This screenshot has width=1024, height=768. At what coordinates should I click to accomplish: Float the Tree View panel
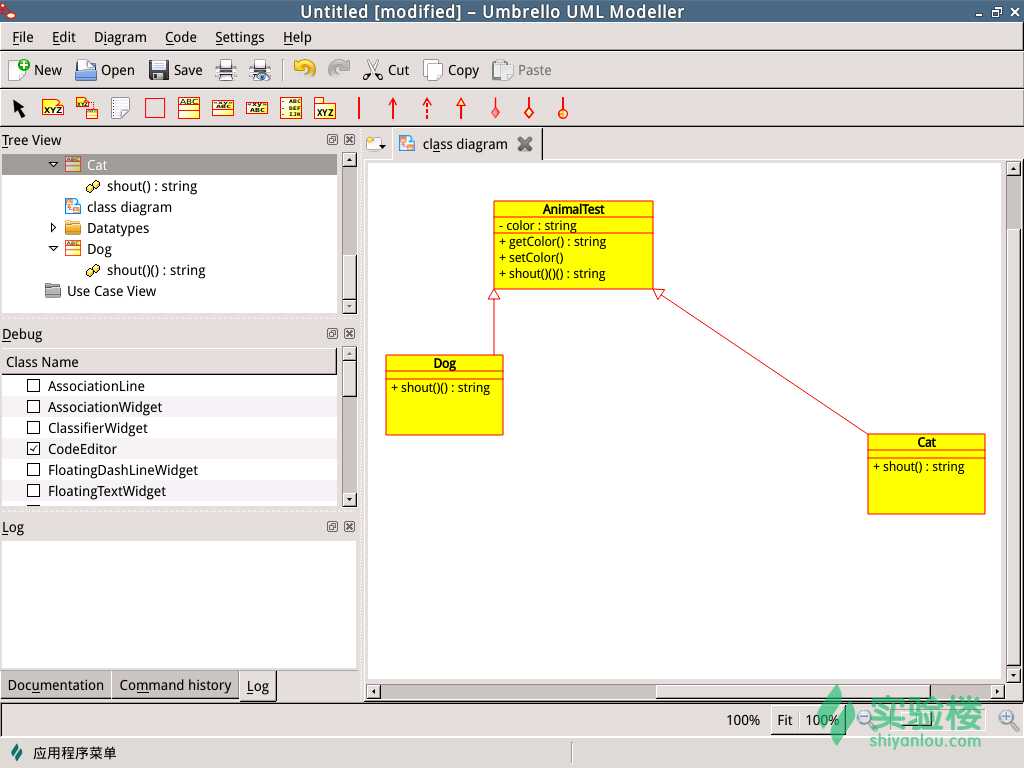(332, 140)
